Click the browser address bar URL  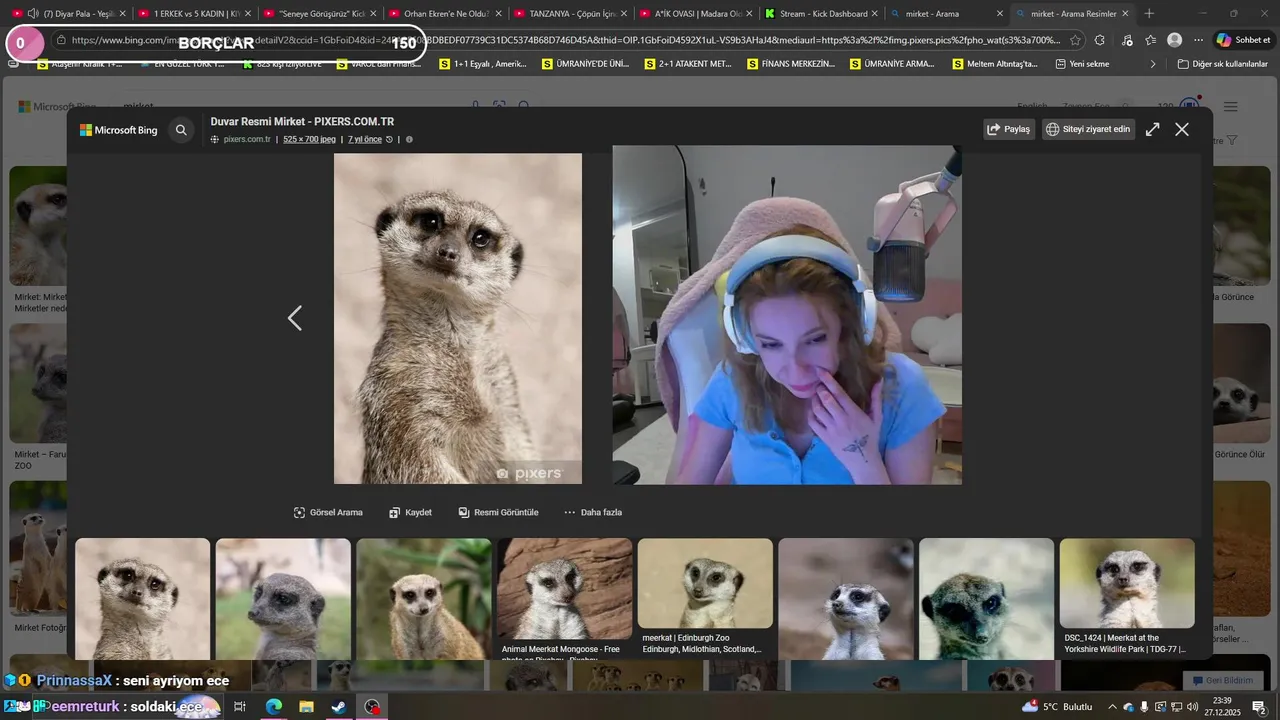[565, 40]
